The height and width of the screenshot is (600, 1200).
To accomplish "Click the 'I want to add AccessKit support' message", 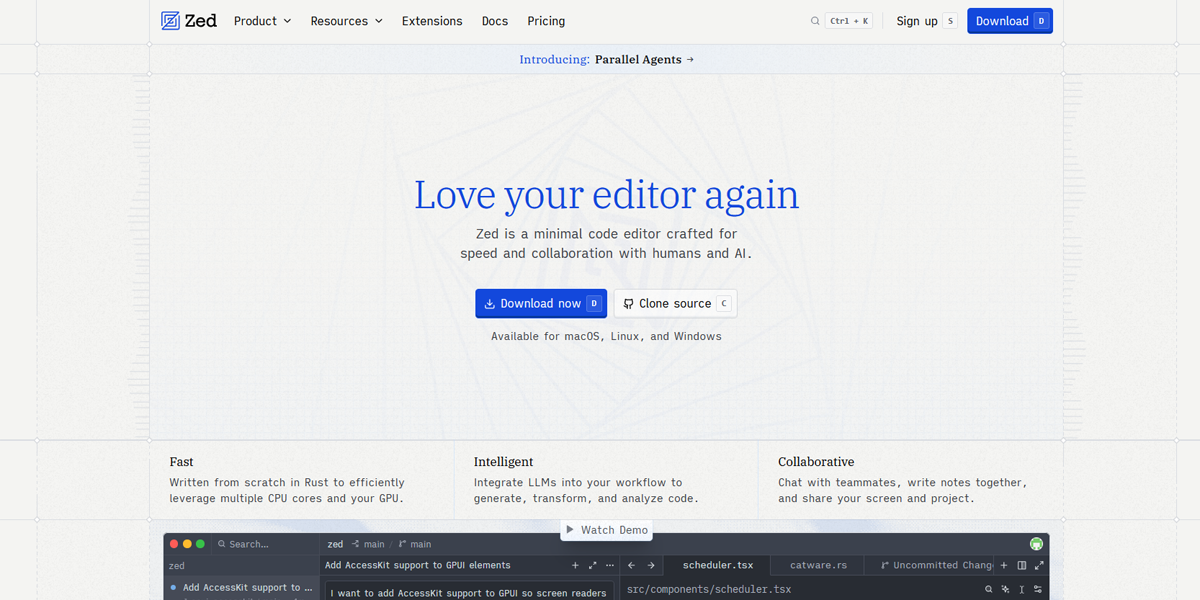I will tap(469, 593).
